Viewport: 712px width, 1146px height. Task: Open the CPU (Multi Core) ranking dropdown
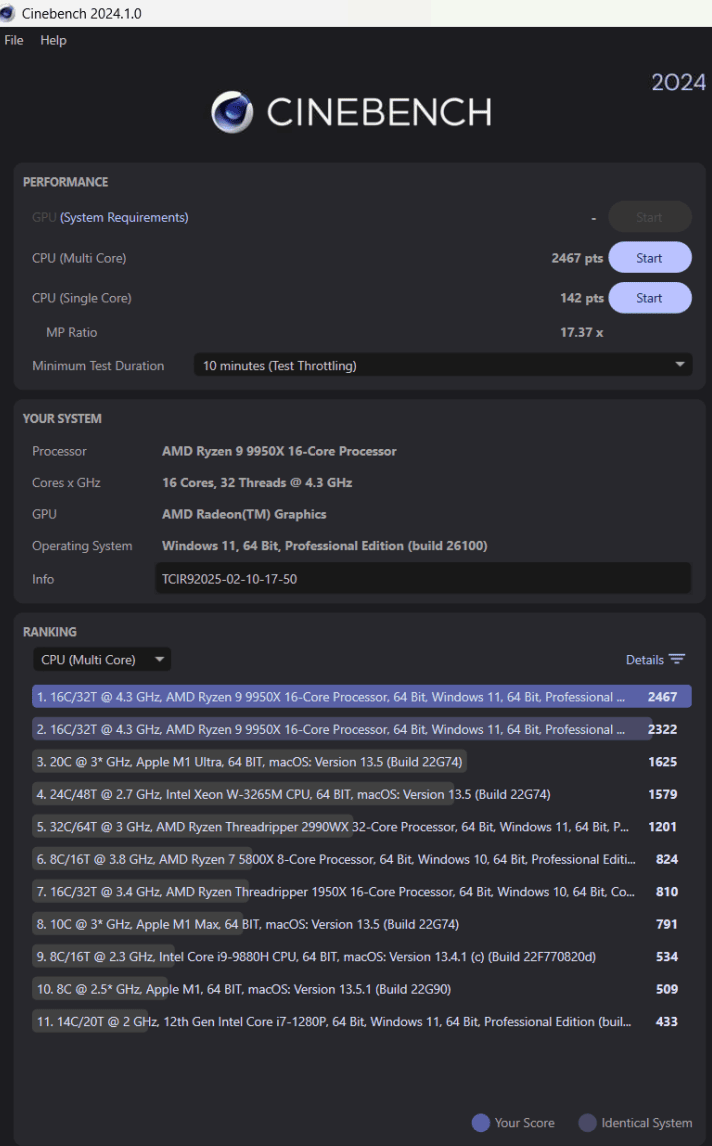point(102,659)
